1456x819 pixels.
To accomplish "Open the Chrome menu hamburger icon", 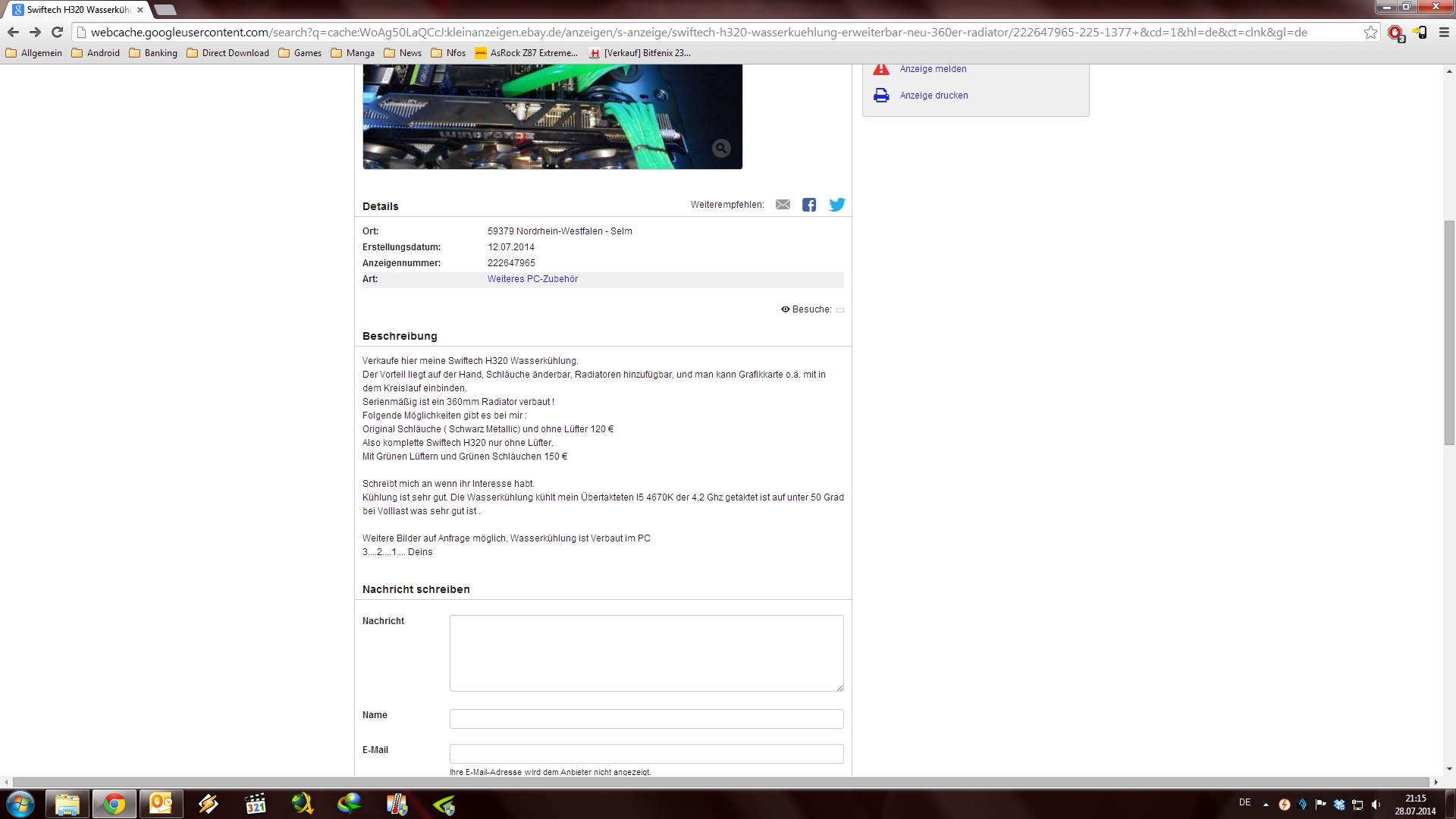I will coord(1444,33).
